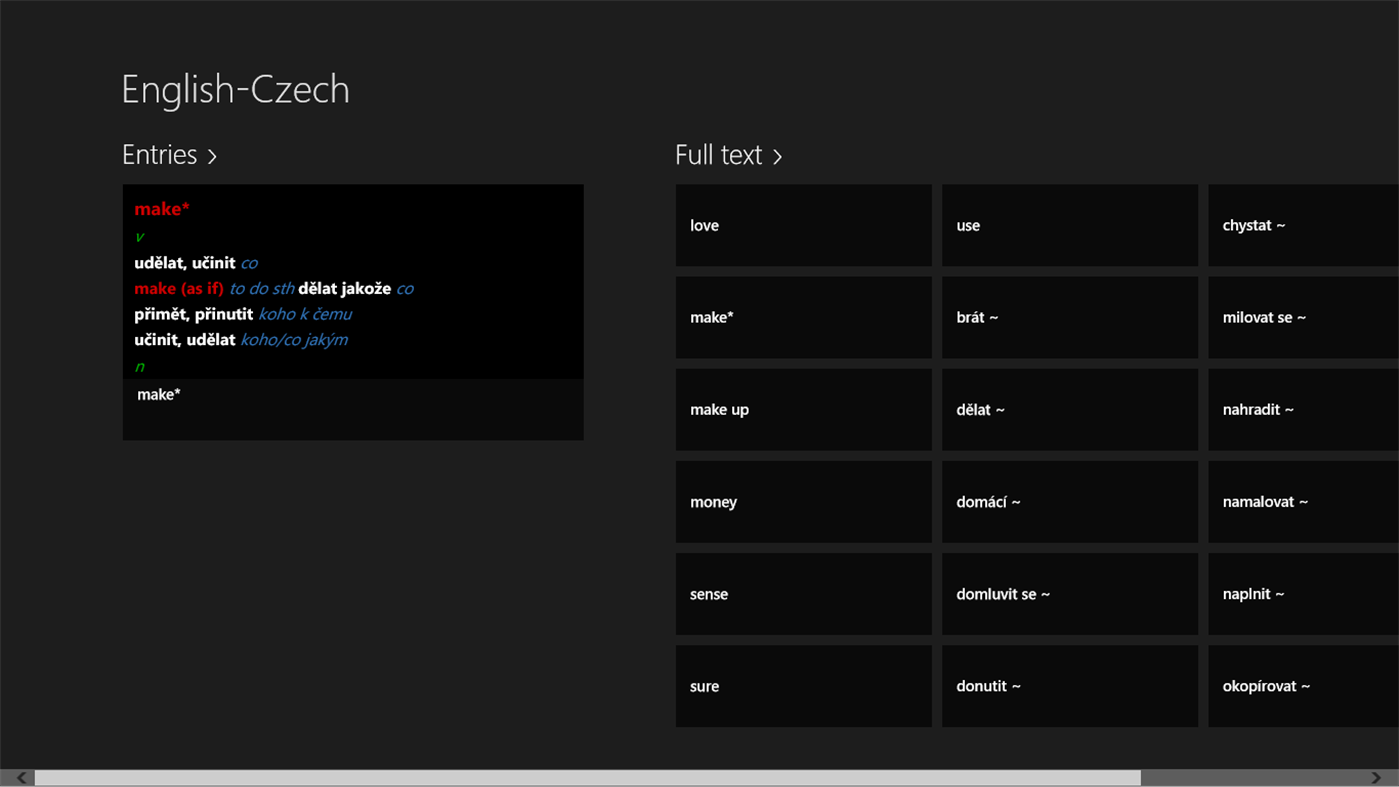The height and width of the screenshot is (787, 1399).
Task: Click the "dělat ~" tile
Action: [x=1069, y=409]
